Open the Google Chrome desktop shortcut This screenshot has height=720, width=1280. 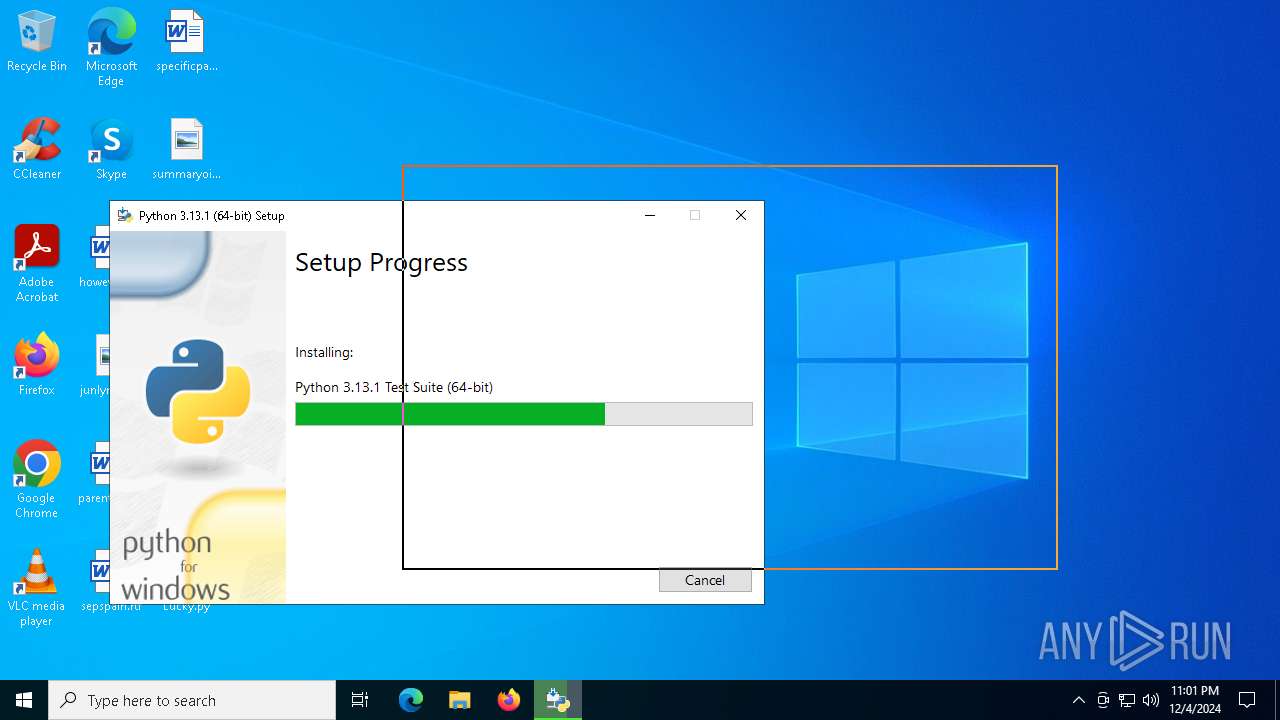coord(37,480)
